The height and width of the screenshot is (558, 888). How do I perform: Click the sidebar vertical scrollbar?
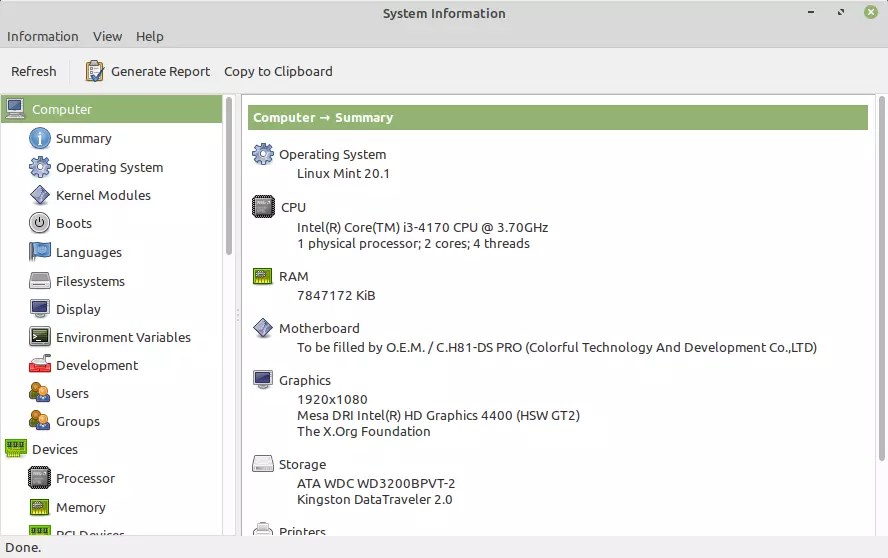coord(229,176)
